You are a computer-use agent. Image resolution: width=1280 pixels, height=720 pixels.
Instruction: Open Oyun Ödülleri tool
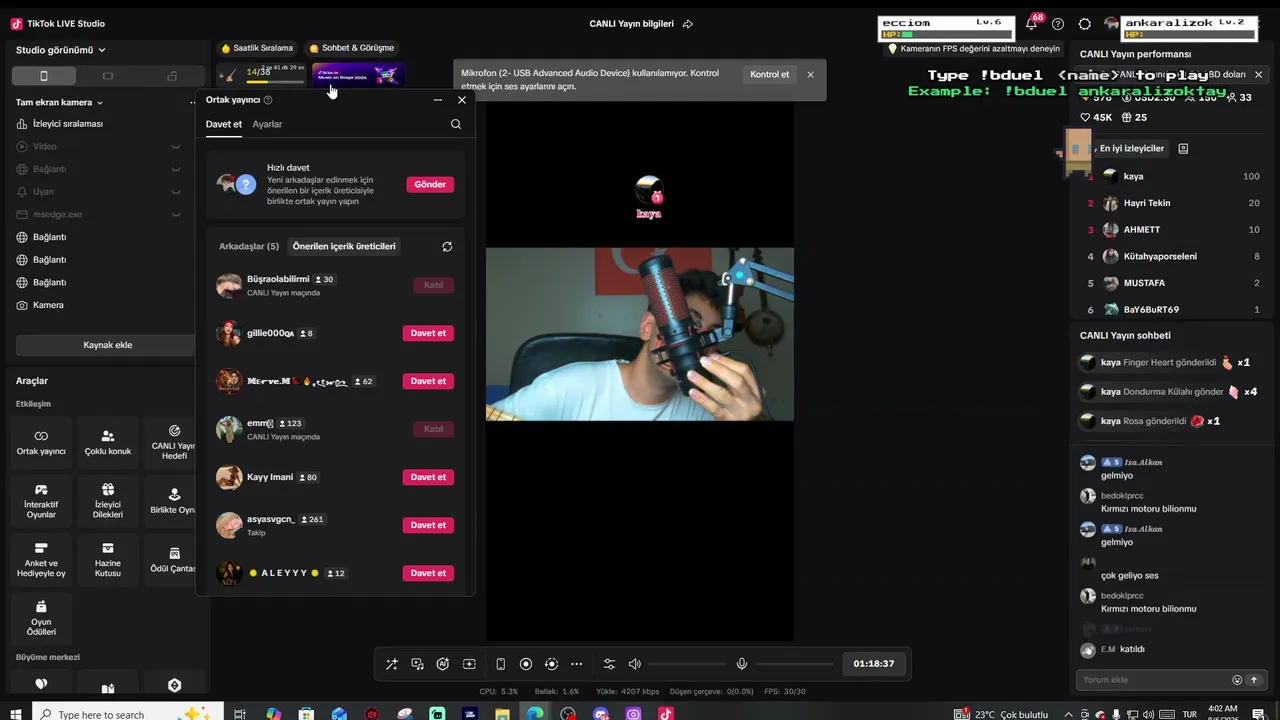click(41, 619)
